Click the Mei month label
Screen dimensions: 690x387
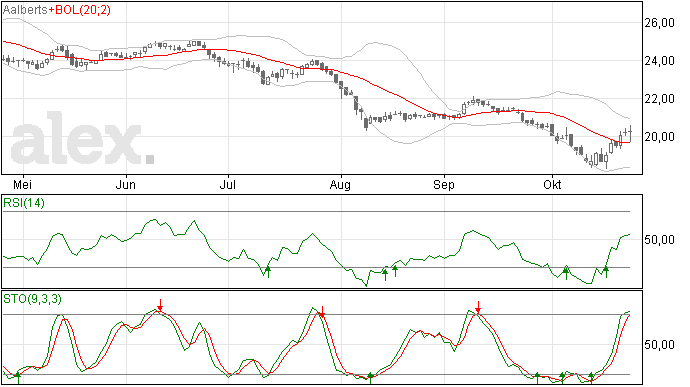(x=23, y=184)
